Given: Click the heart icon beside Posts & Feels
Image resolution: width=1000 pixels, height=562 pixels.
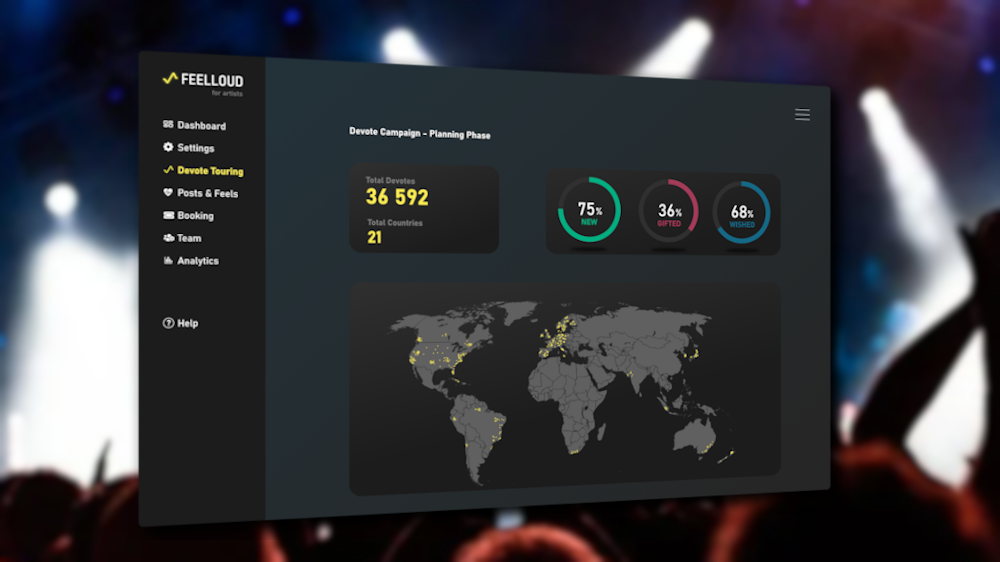Looking at the screenshot, I should click(x=168, y=193).
